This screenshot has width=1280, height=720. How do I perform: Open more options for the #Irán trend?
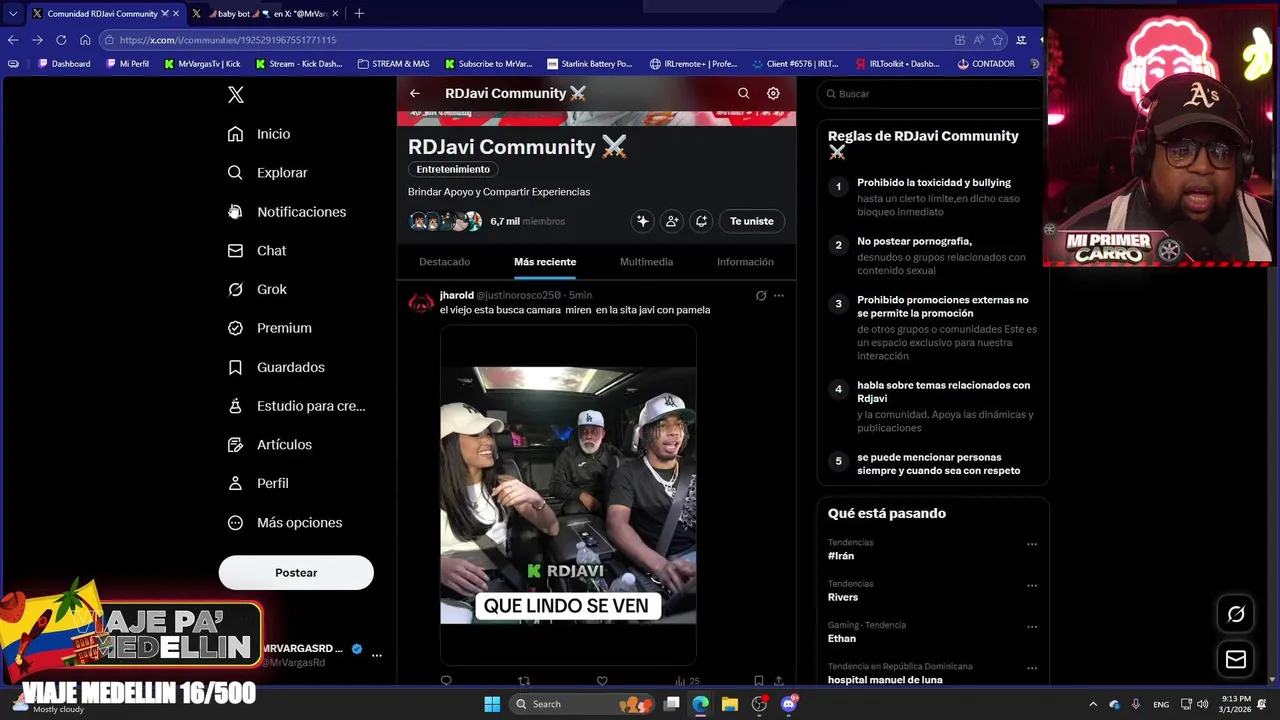coord(1032,545)
